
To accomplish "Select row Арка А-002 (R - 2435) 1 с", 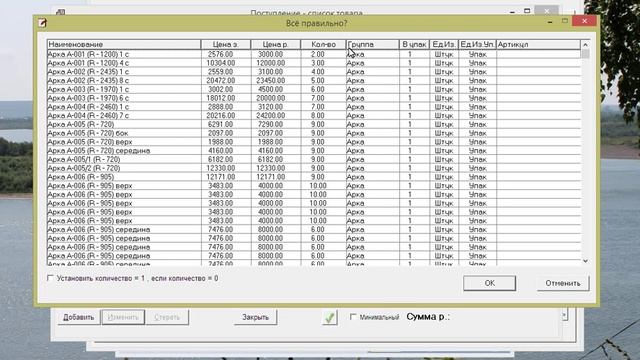I will [313, 71].
